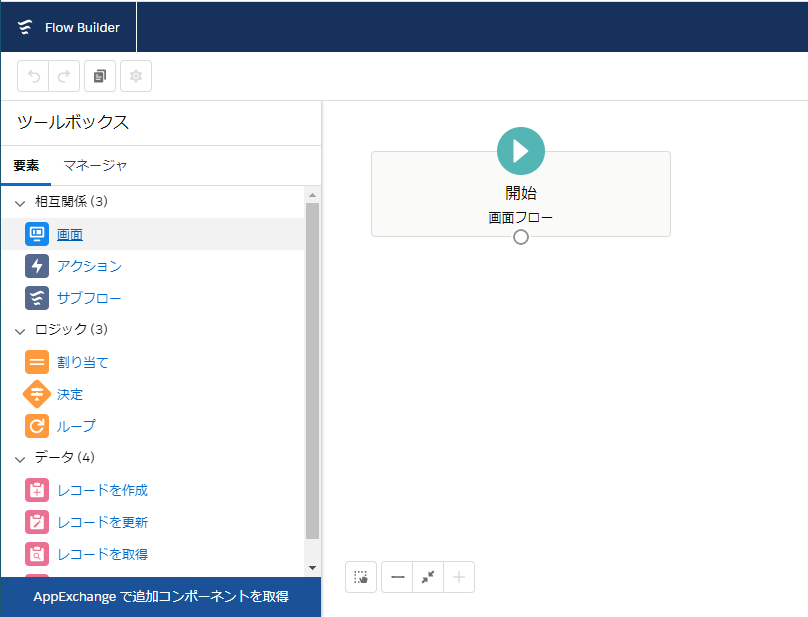Click the レコードを更新 link
This screenshot has height=617, width=808.
click(103, 522)
